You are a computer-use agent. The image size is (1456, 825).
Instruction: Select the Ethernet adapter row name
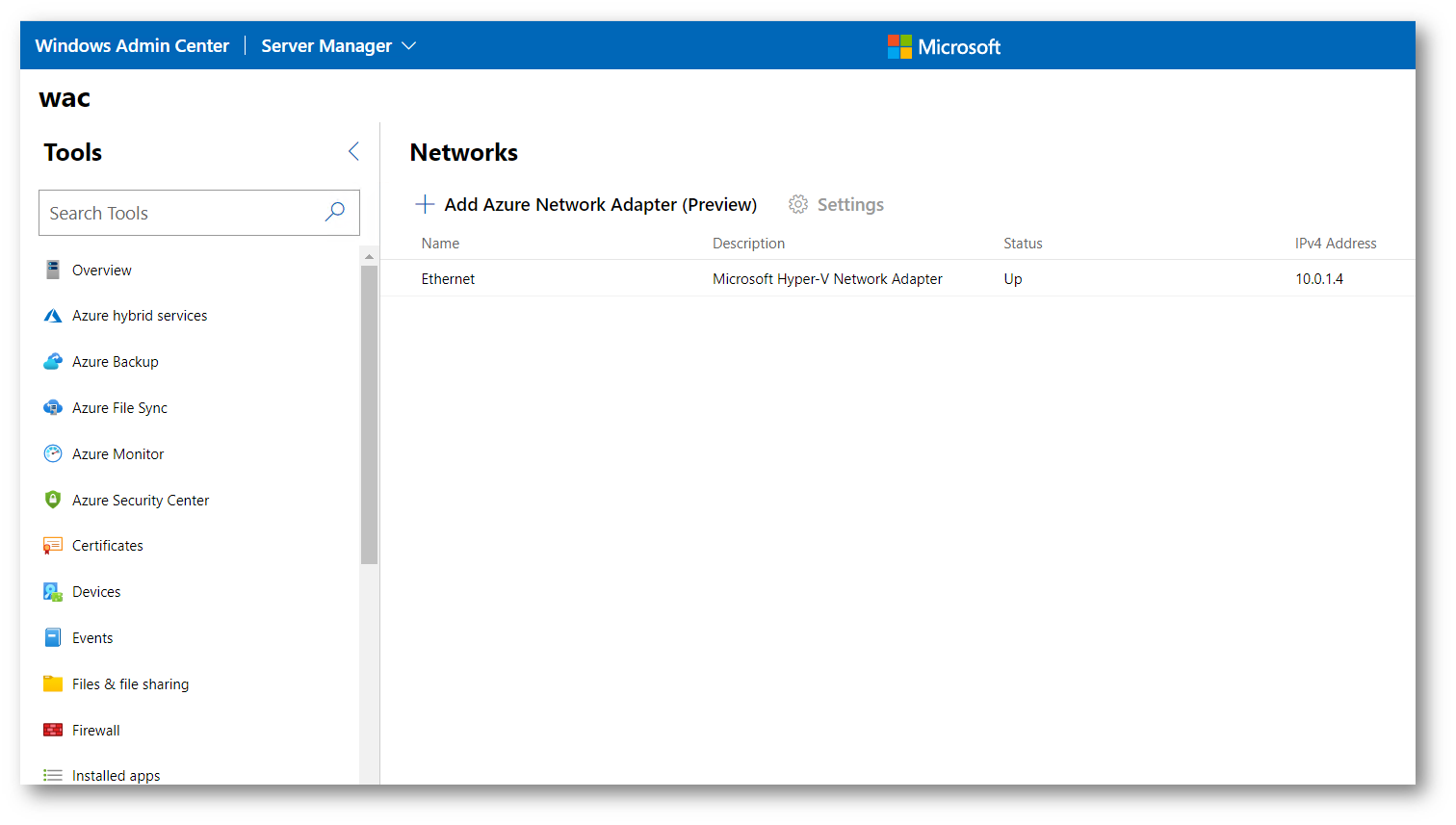click(448, 279)
